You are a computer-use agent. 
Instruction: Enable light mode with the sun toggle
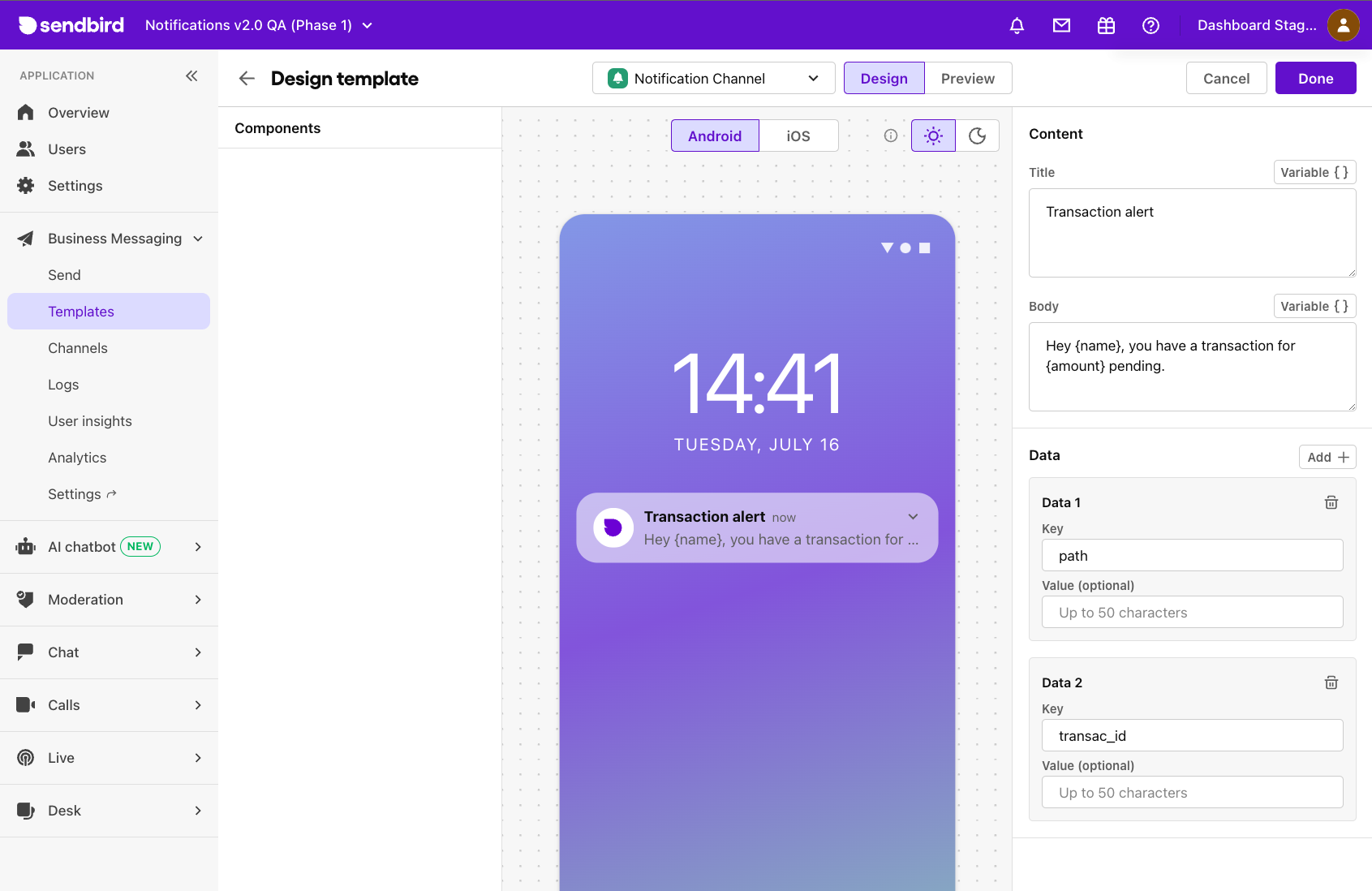click(x=933, y=136)
